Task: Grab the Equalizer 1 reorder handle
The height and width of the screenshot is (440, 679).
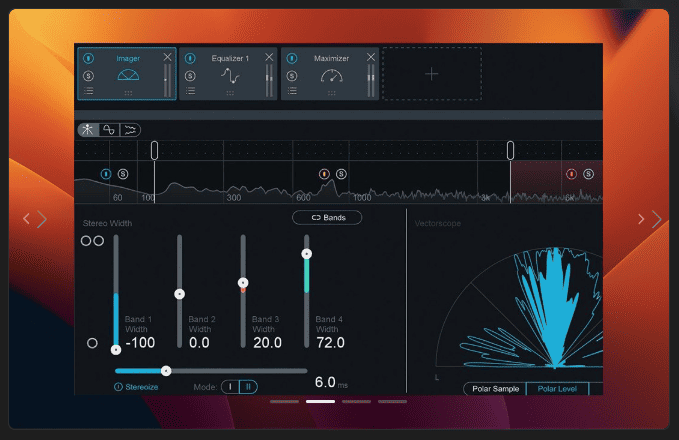Action: tap(230, 93)
